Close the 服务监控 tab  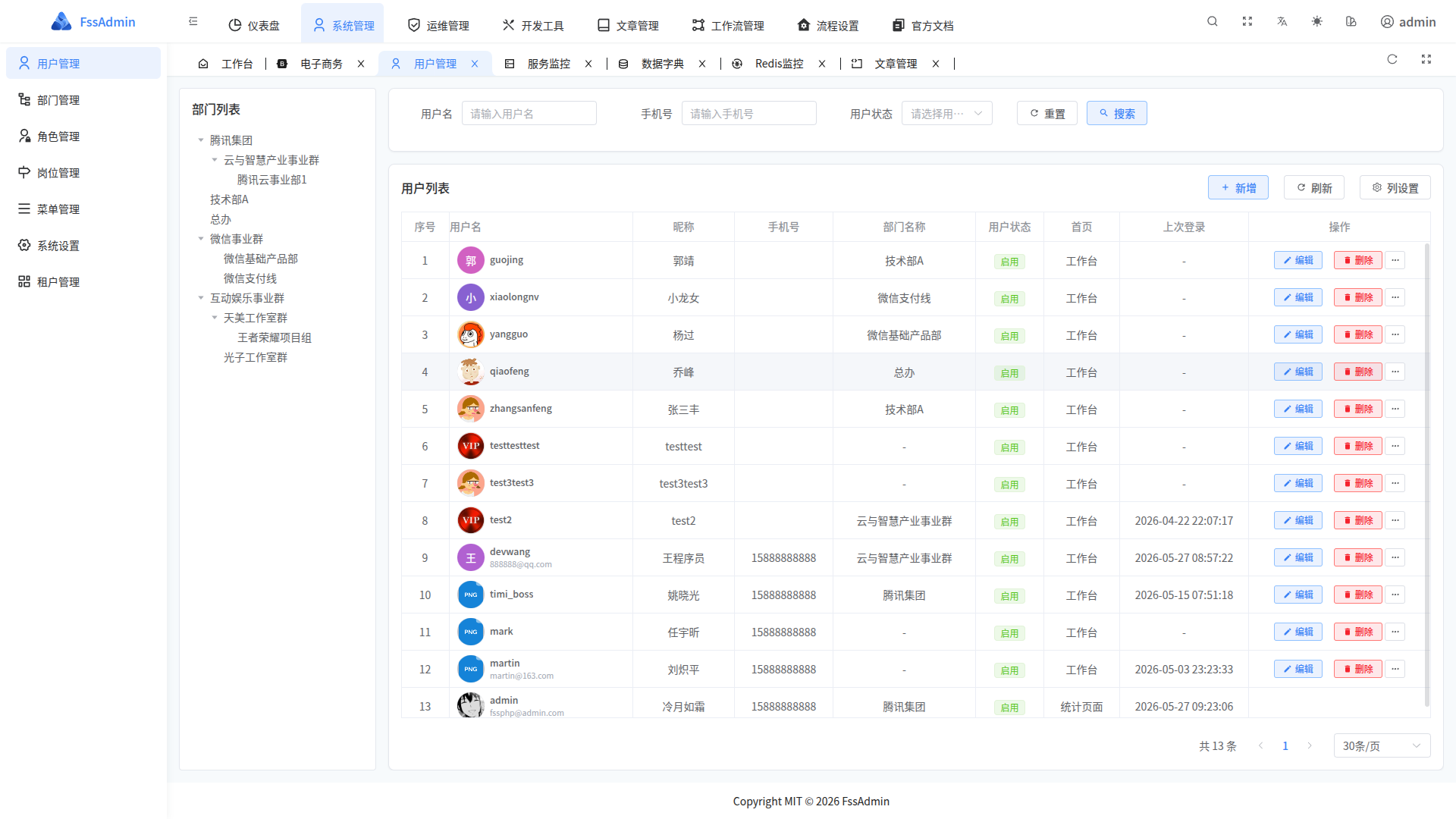point(588,64)
